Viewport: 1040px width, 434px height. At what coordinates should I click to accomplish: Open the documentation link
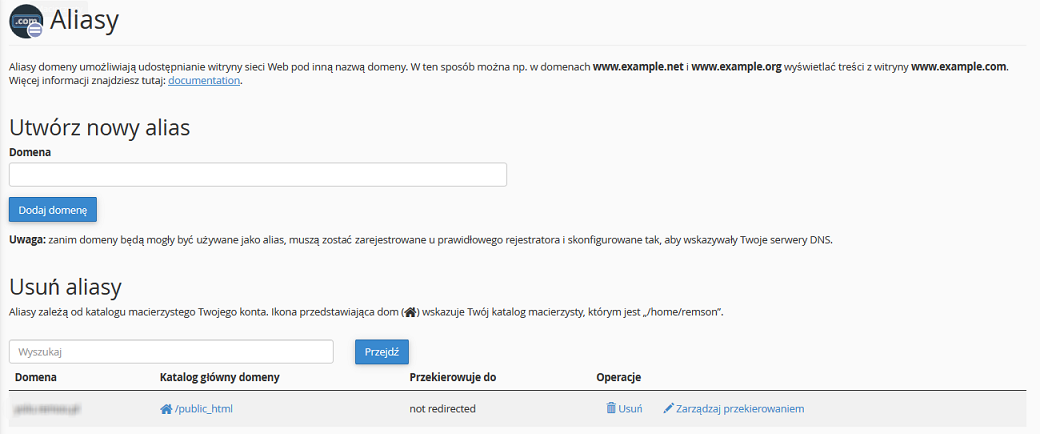pyautogui.click(x=204, y=81)
